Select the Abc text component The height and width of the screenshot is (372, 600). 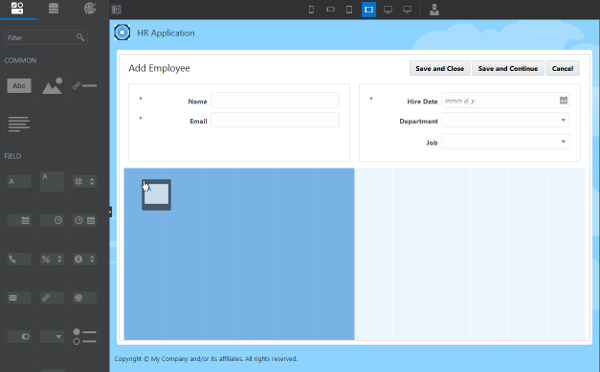click(x=19, y=86)
